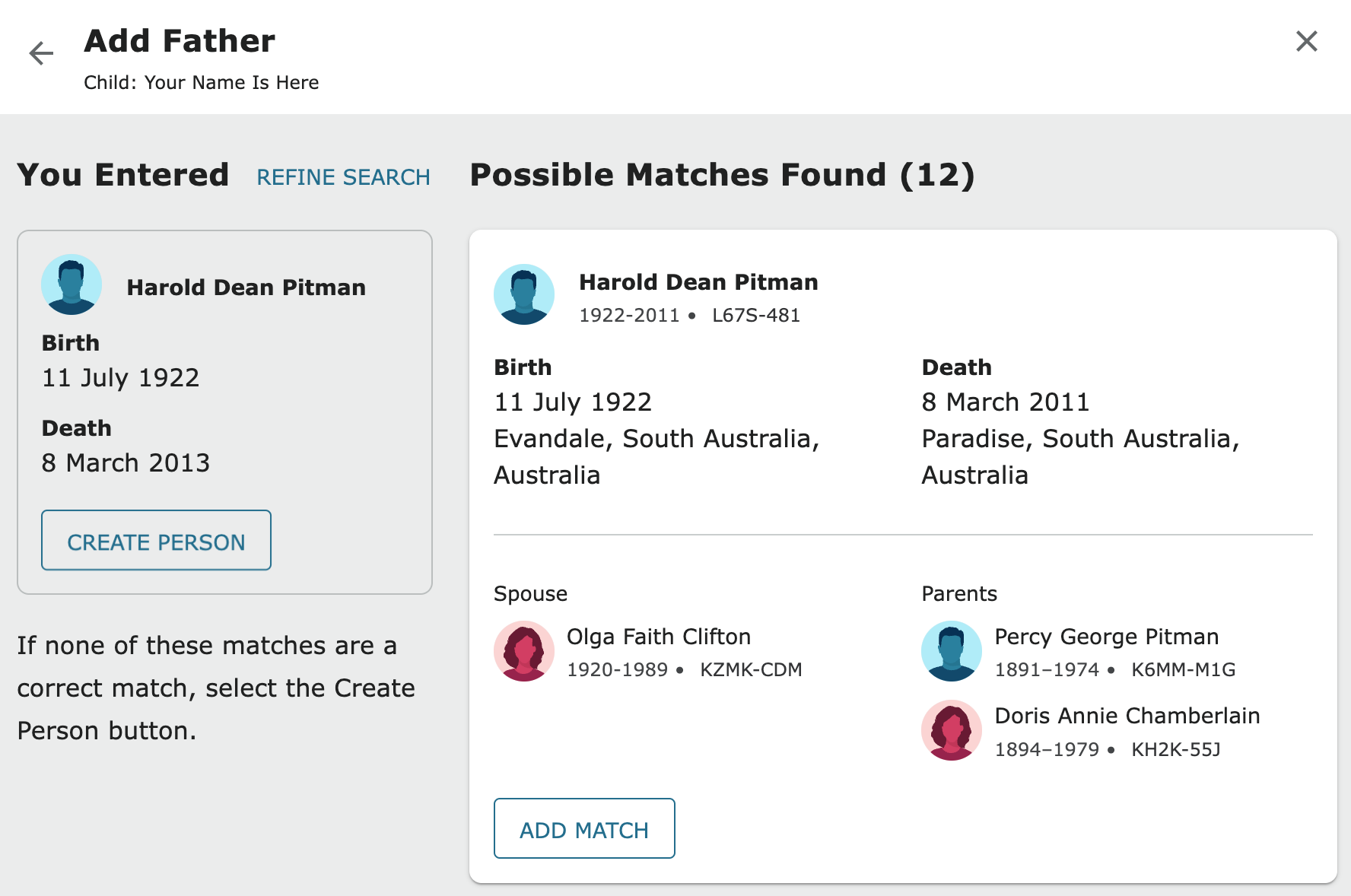
Task: Open Refine Search
Action: coord(344,176)
